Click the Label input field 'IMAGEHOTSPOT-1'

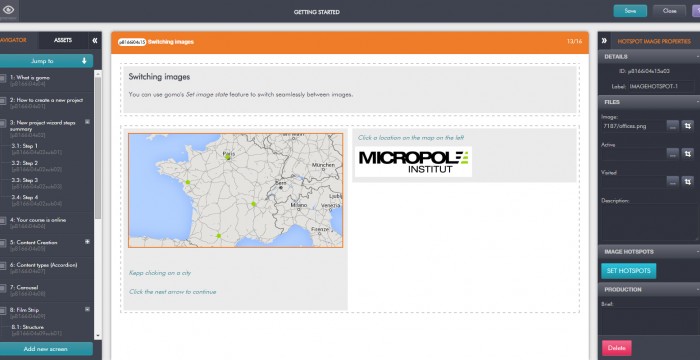click(662, 86)
